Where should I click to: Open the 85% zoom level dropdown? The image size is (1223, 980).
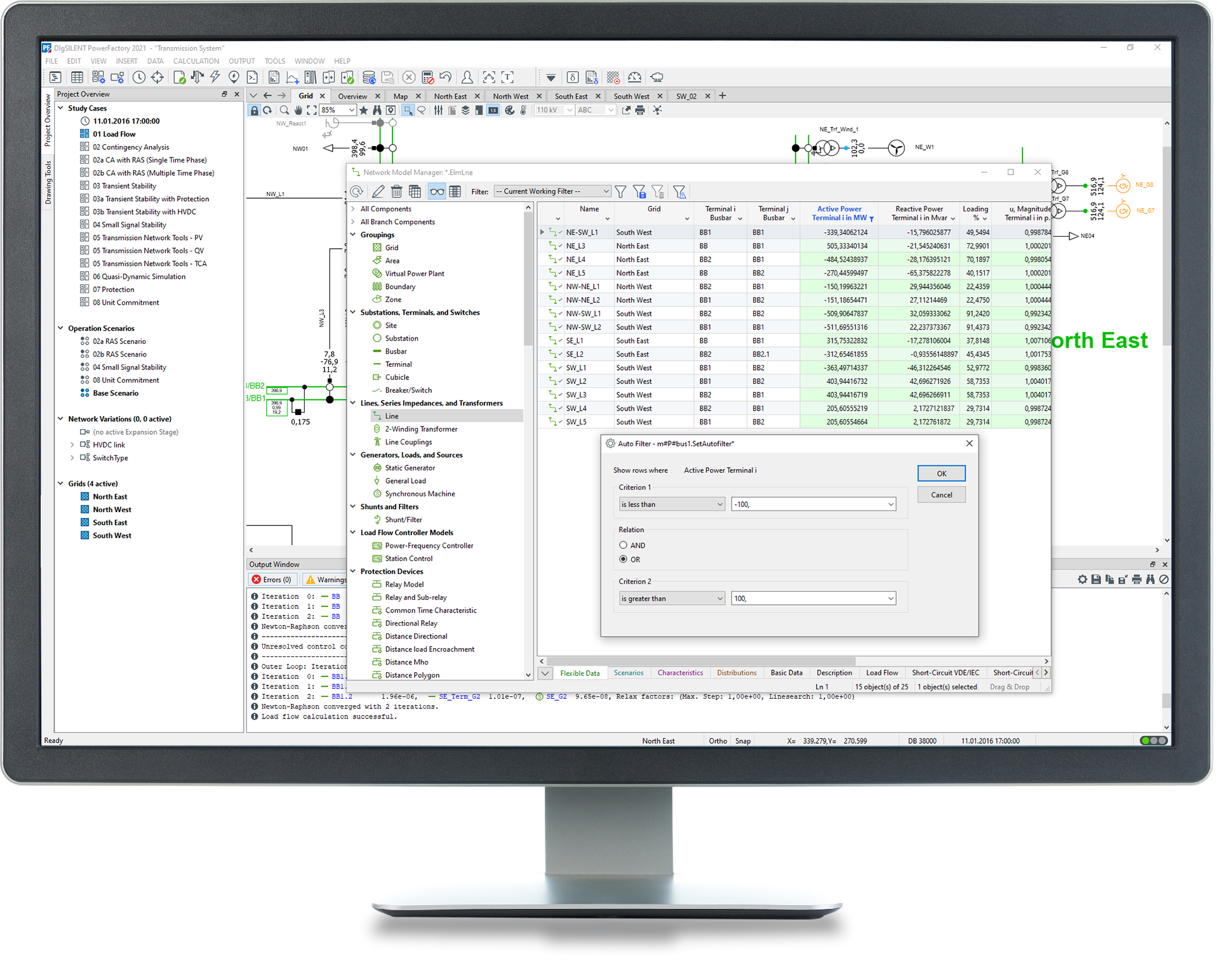click(x=338, y=110)
